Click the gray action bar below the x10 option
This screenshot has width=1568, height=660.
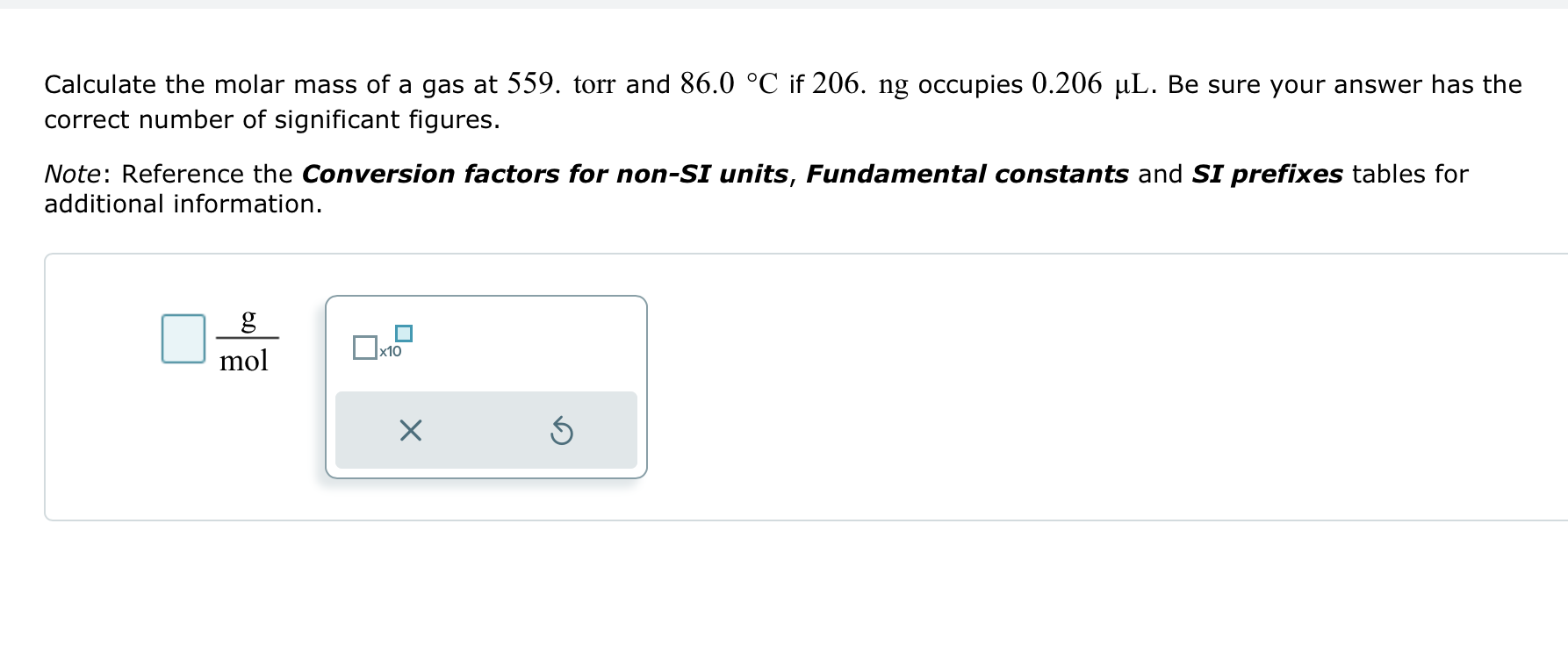(485, 430)
